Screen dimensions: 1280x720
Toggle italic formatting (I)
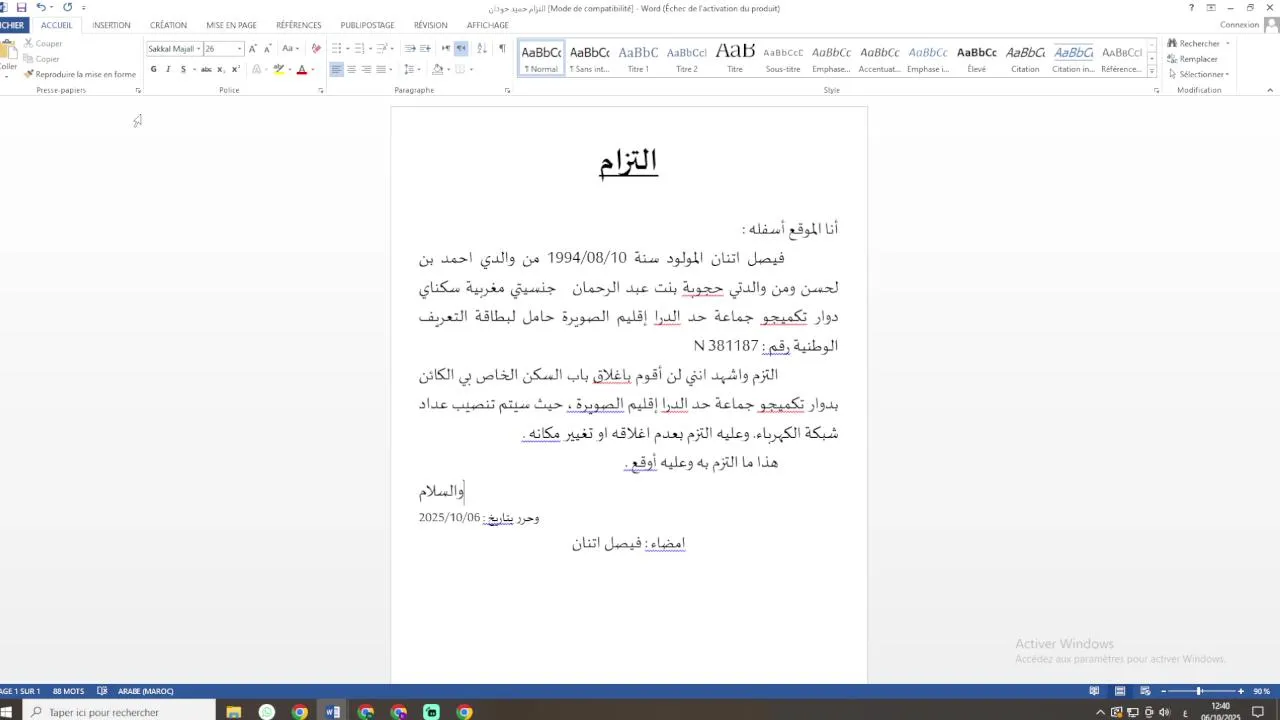tap(168, 69)
